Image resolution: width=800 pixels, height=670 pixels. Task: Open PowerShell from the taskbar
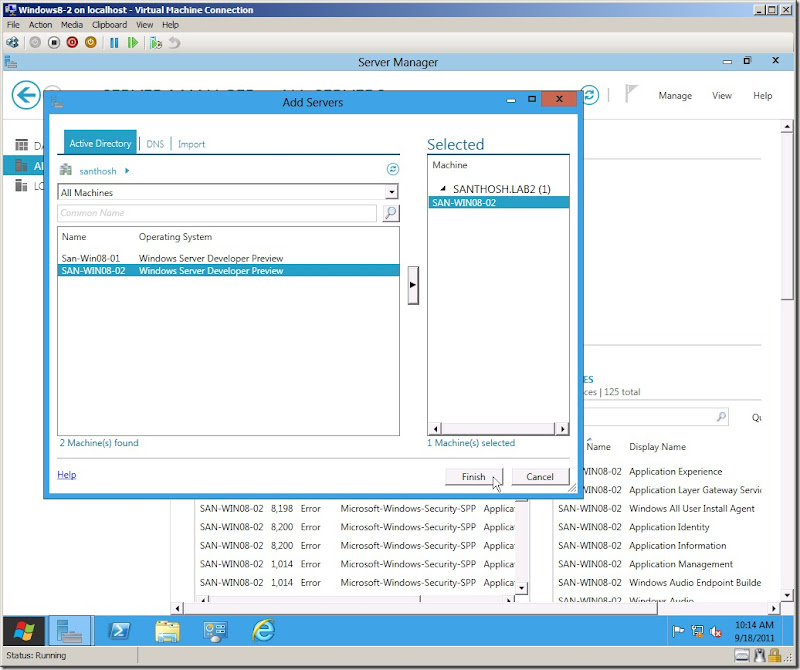tap(118, 631)
